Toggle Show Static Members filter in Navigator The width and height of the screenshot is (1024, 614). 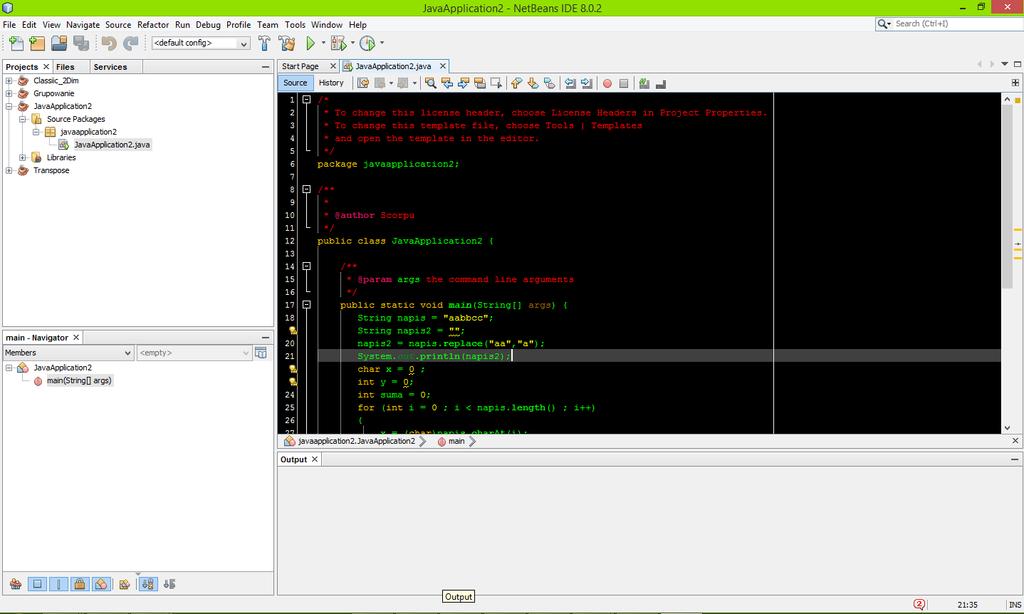click(x=58, y=584)
